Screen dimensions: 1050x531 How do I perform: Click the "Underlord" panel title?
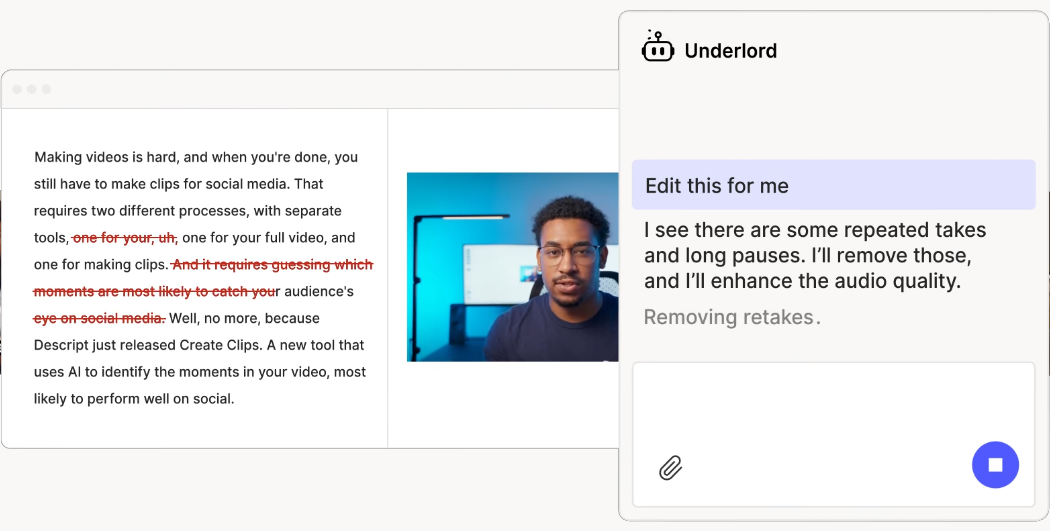tap(730, 51)
